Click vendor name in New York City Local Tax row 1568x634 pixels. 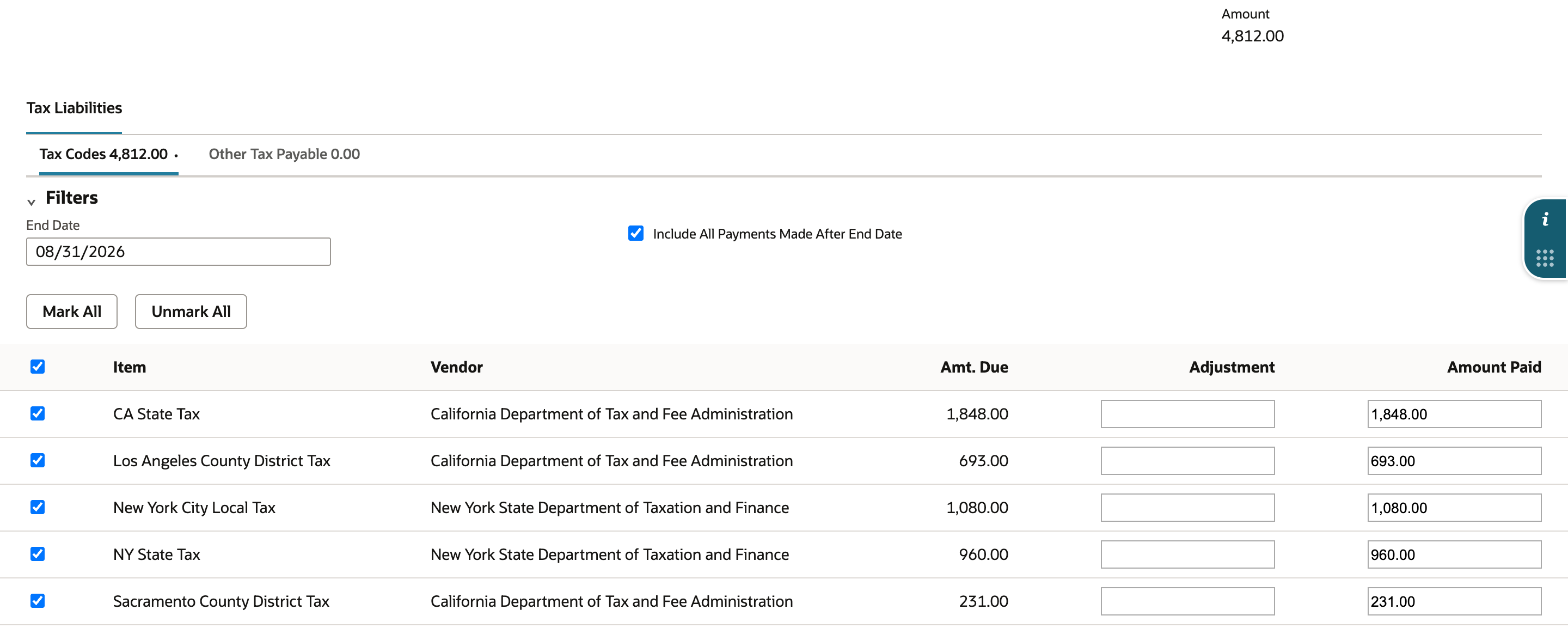[609, 507]
